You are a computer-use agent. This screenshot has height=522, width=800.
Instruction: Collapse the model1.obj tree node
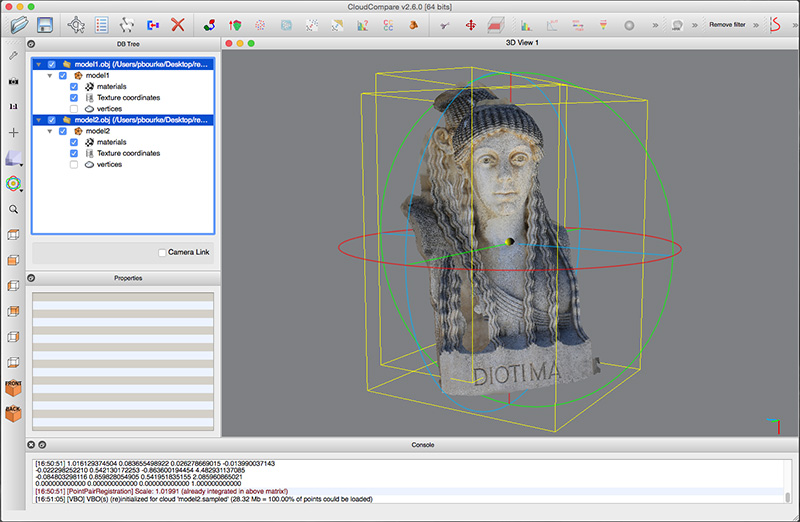[x=39, y=65]
